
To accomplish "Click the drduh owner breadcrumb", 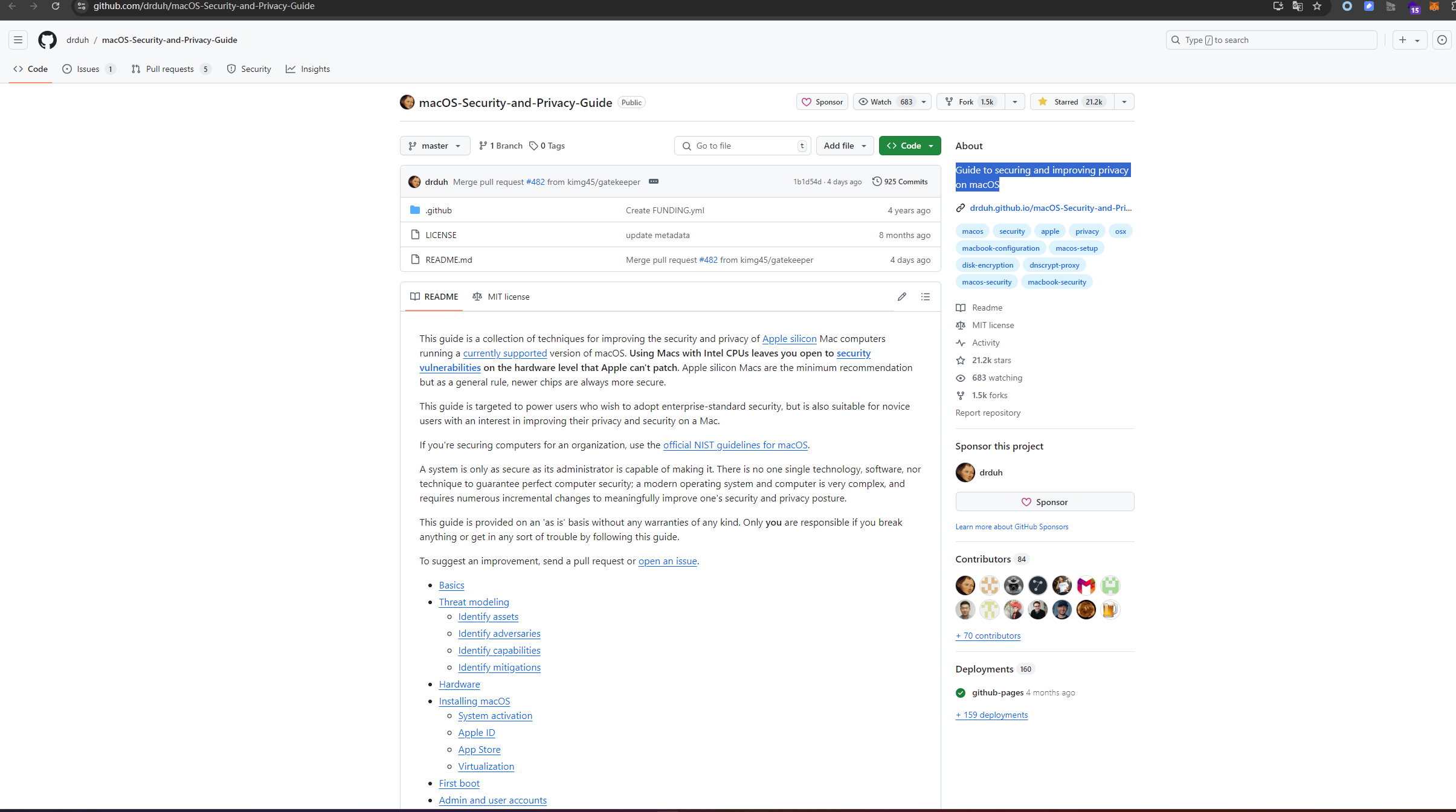I will (x=77, y=40).
